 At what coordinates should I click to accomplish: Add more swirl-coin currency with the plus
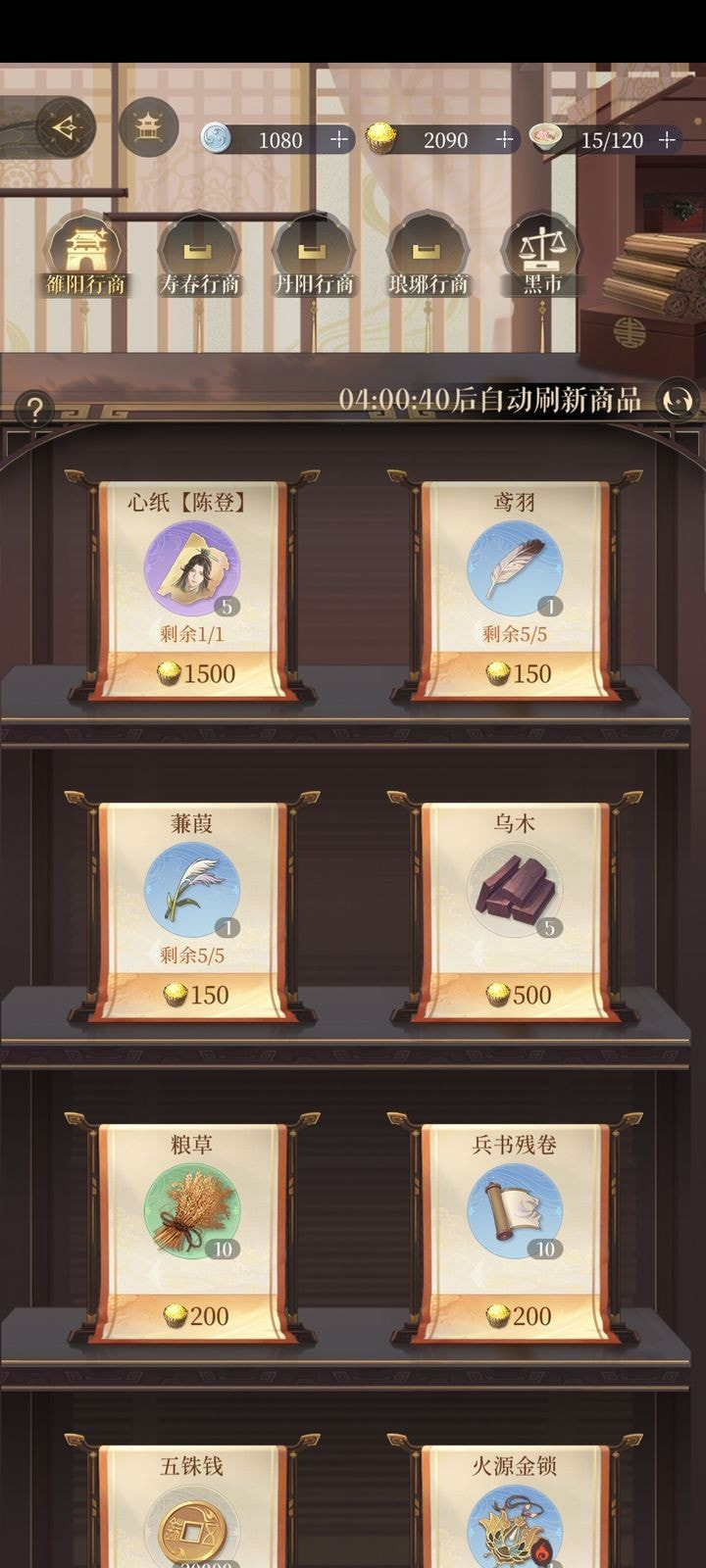[339, 140]
